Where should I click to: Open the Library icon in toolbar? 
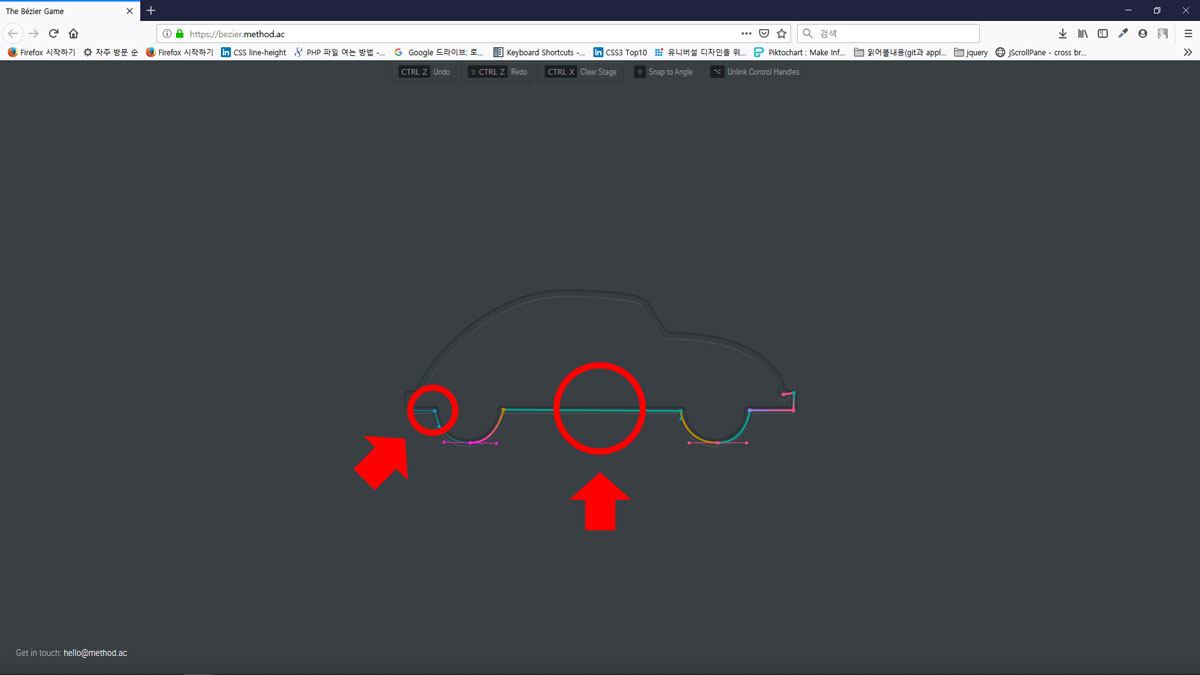click(1082, 33)
